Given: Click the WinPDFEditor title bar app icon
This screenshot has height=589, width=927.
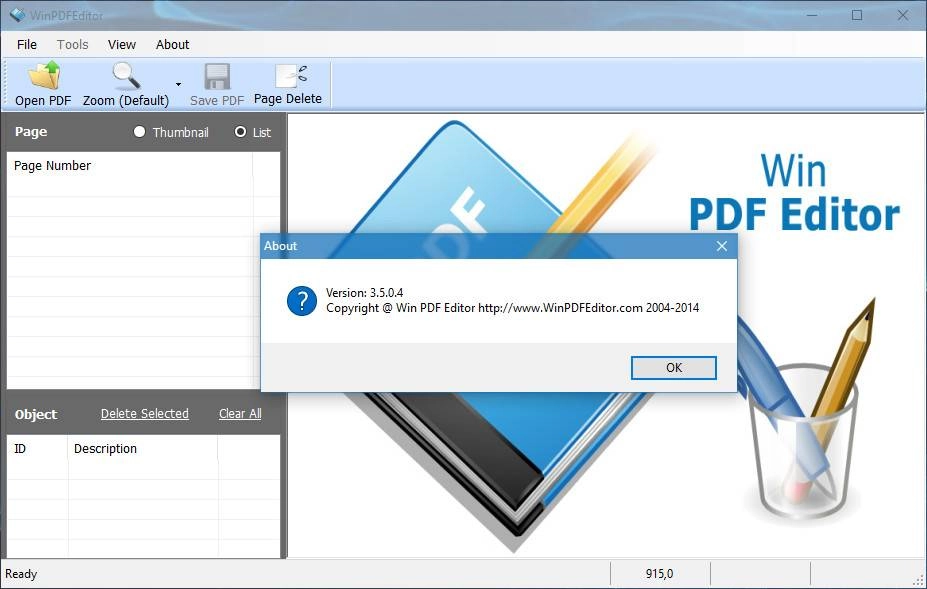Looking at the screenshot, I should 17,15.
